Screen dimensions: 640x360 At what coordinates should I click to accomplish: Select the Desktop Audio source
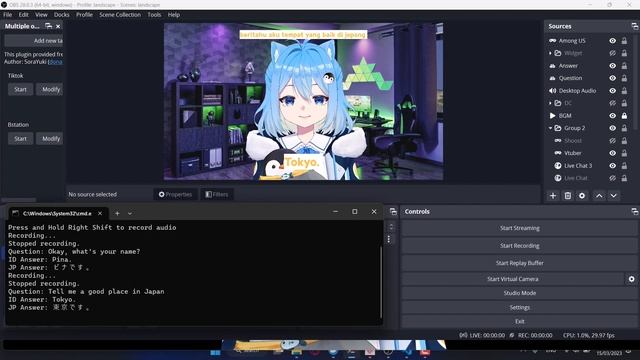[577, 91]
